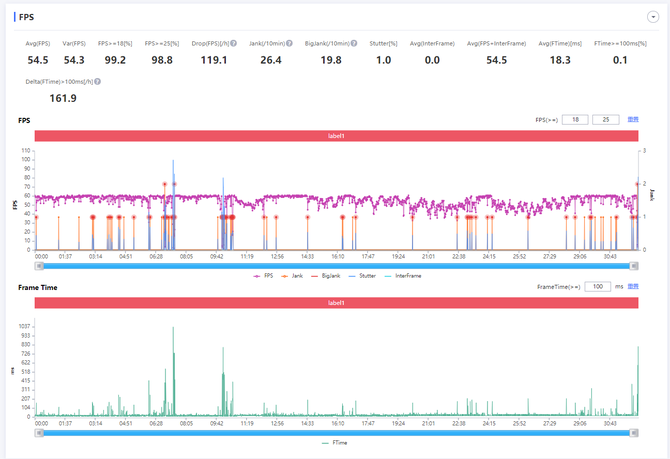The height and width of the screenshot is (459, 670).
Task: Click the help icon next to Drop(FPS)[/h]
Action: point(234,43)
